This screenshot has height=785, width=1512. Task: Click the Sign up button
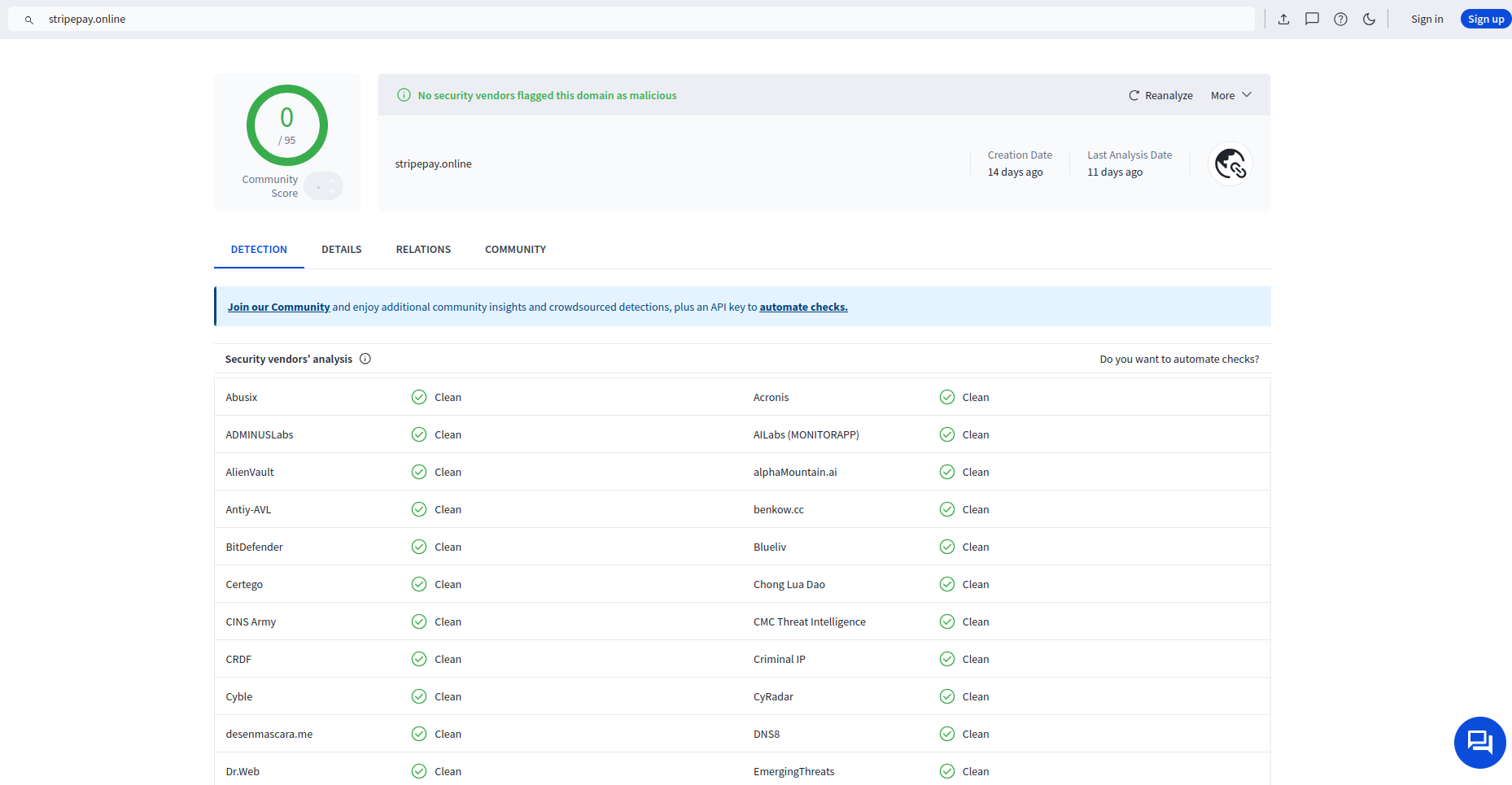1485,19
